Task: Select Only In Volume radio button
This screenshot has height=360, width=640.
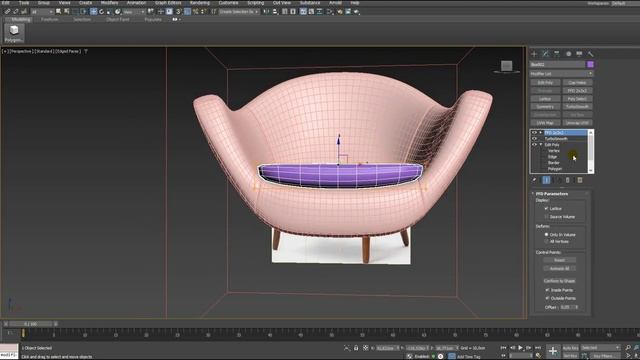Action: pyautogui.click(x=546, y=235)
